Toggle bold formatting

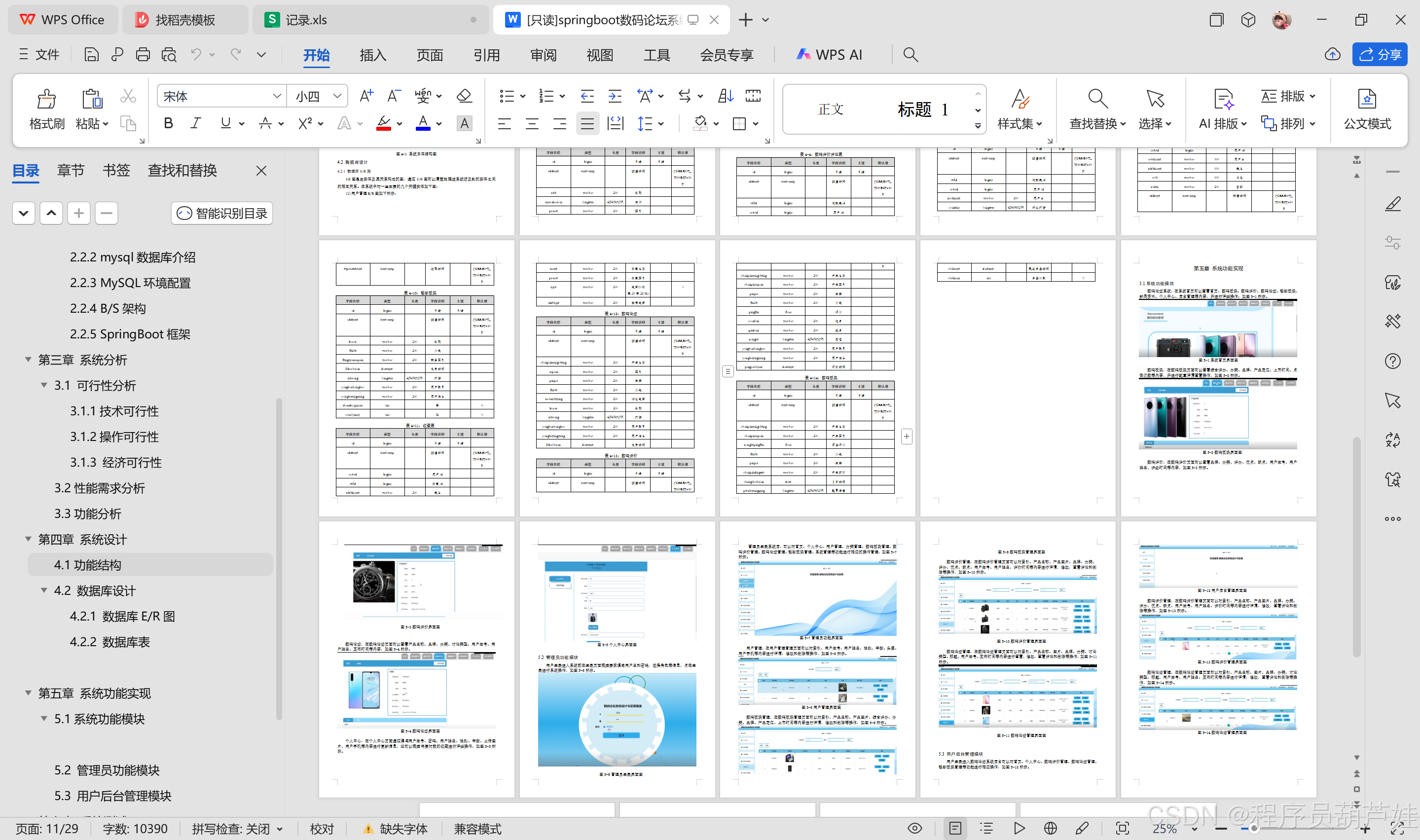tap(168, 123)
